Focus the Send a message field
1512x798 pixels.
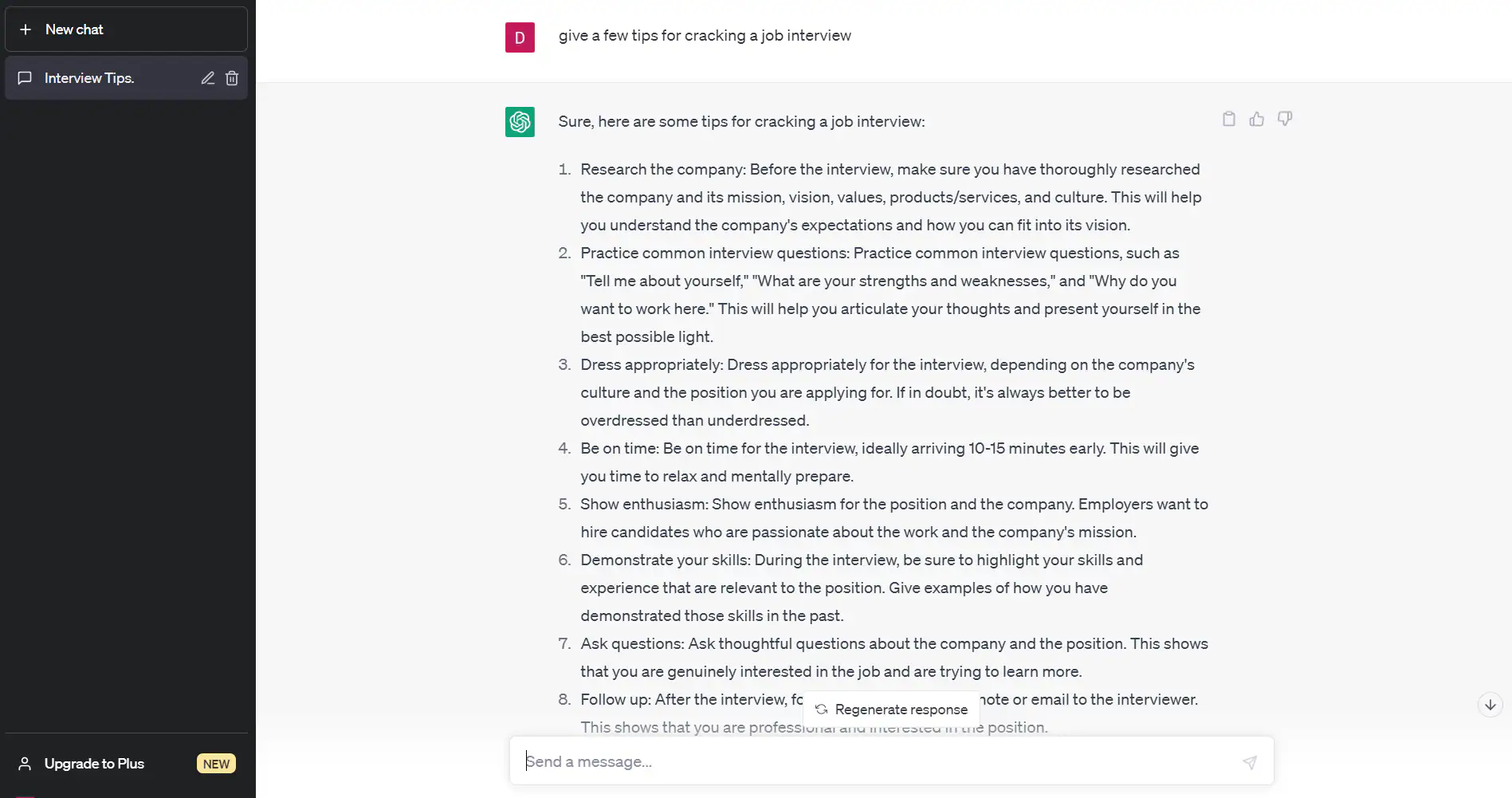coord(877,761)
